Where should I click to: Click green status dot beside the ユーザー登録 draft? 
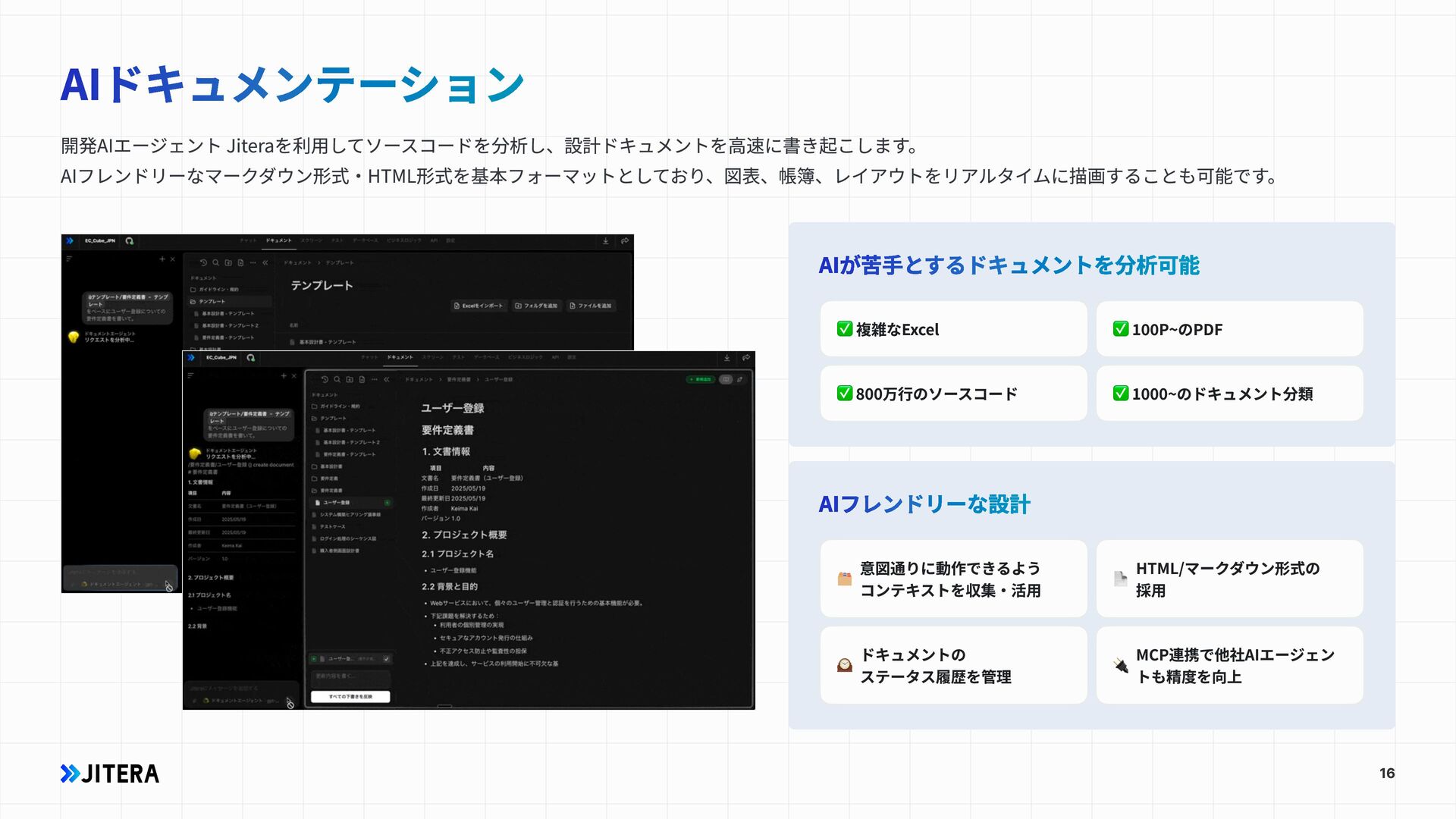pyautogui.click(x=314, y=659)
